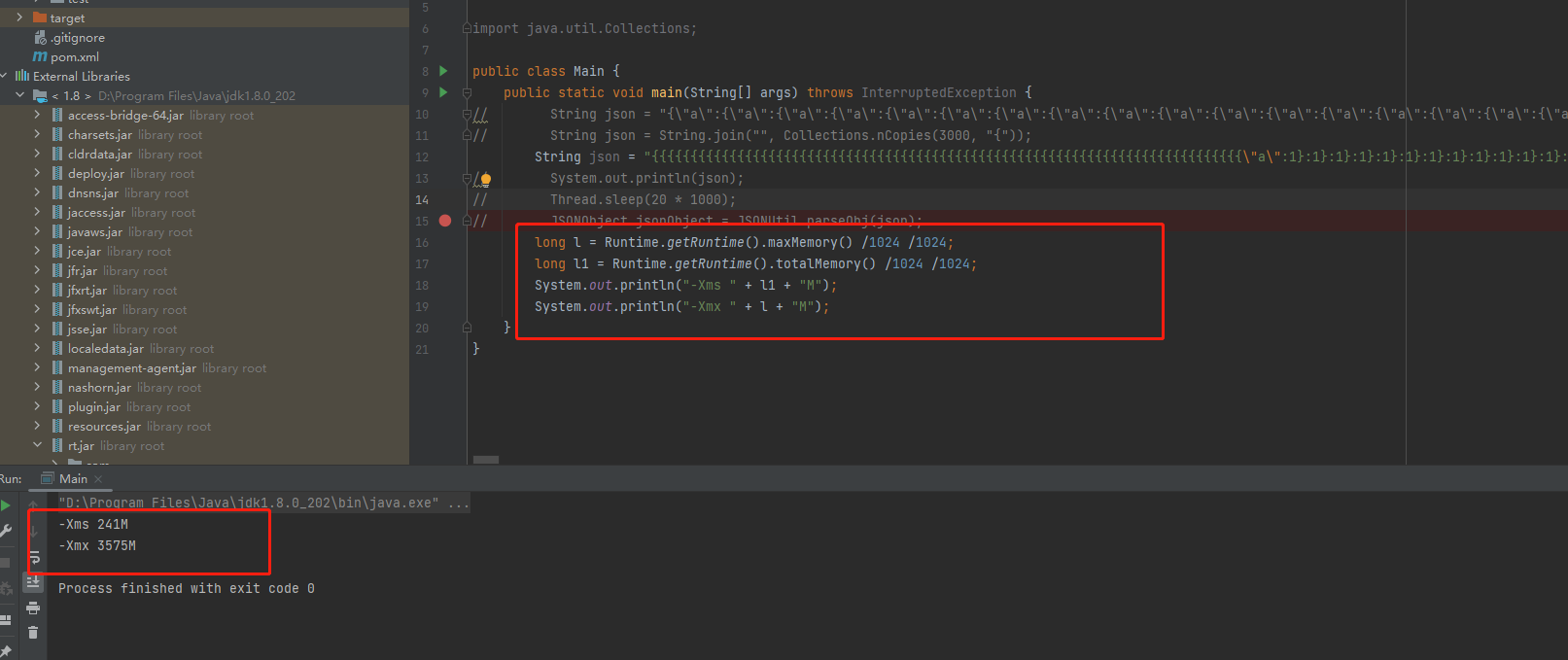The width and height of the screenshot is (1568, 660).
Task: Click run gutter arrow beside class Main
Action: (444, 71)
